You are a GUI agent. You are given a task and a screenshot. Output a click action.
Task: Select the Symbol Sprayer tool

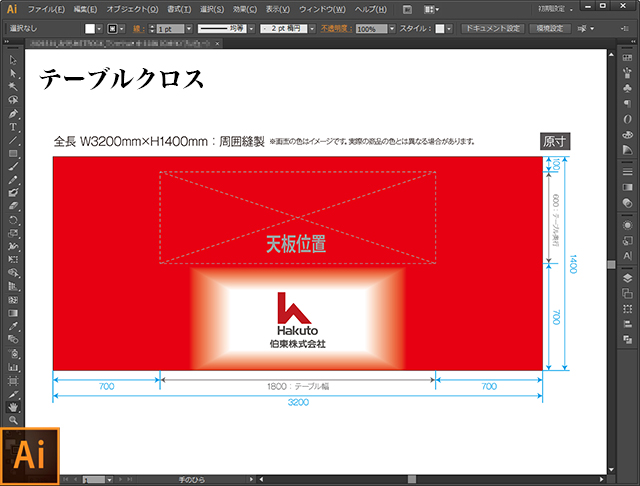point(13,353)
